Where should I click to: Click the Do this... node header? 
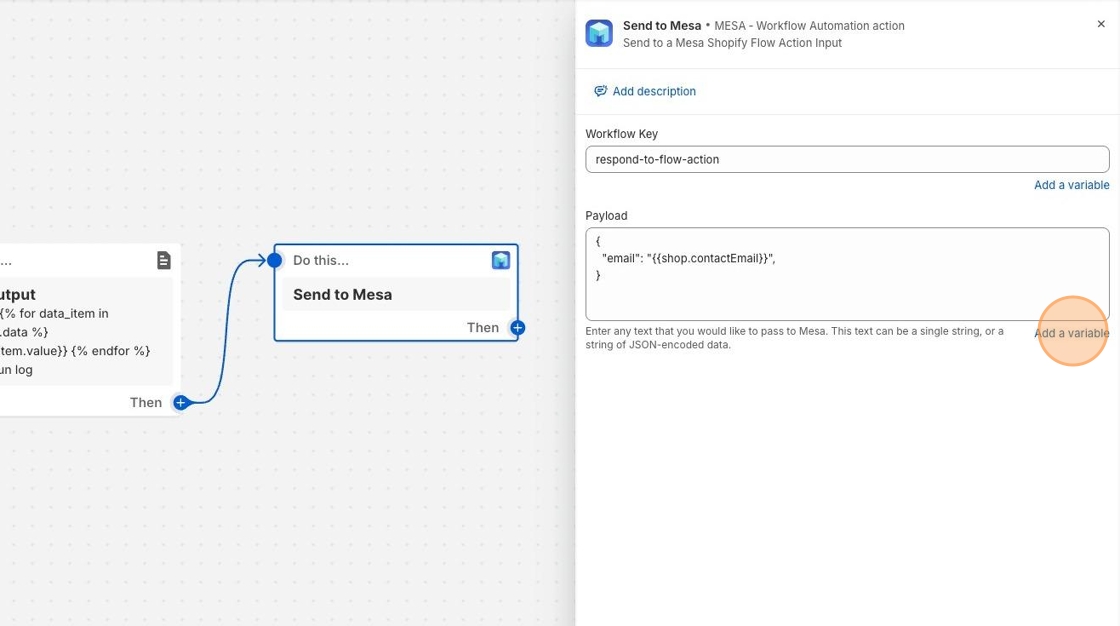[x=321, y=260]
